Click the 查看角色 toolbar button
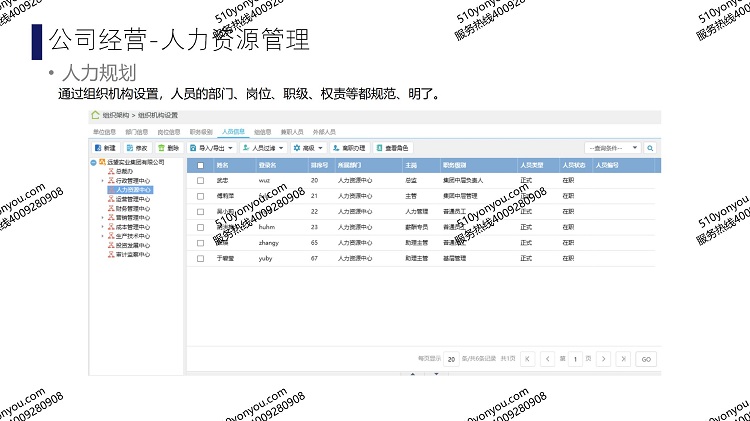Image resolution: width=750 pixels, height=421 pixels. coord(393,147)
